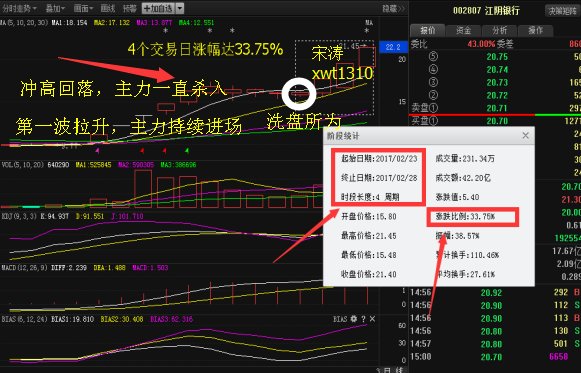Click the 卖盘① label

pos(425,108)
